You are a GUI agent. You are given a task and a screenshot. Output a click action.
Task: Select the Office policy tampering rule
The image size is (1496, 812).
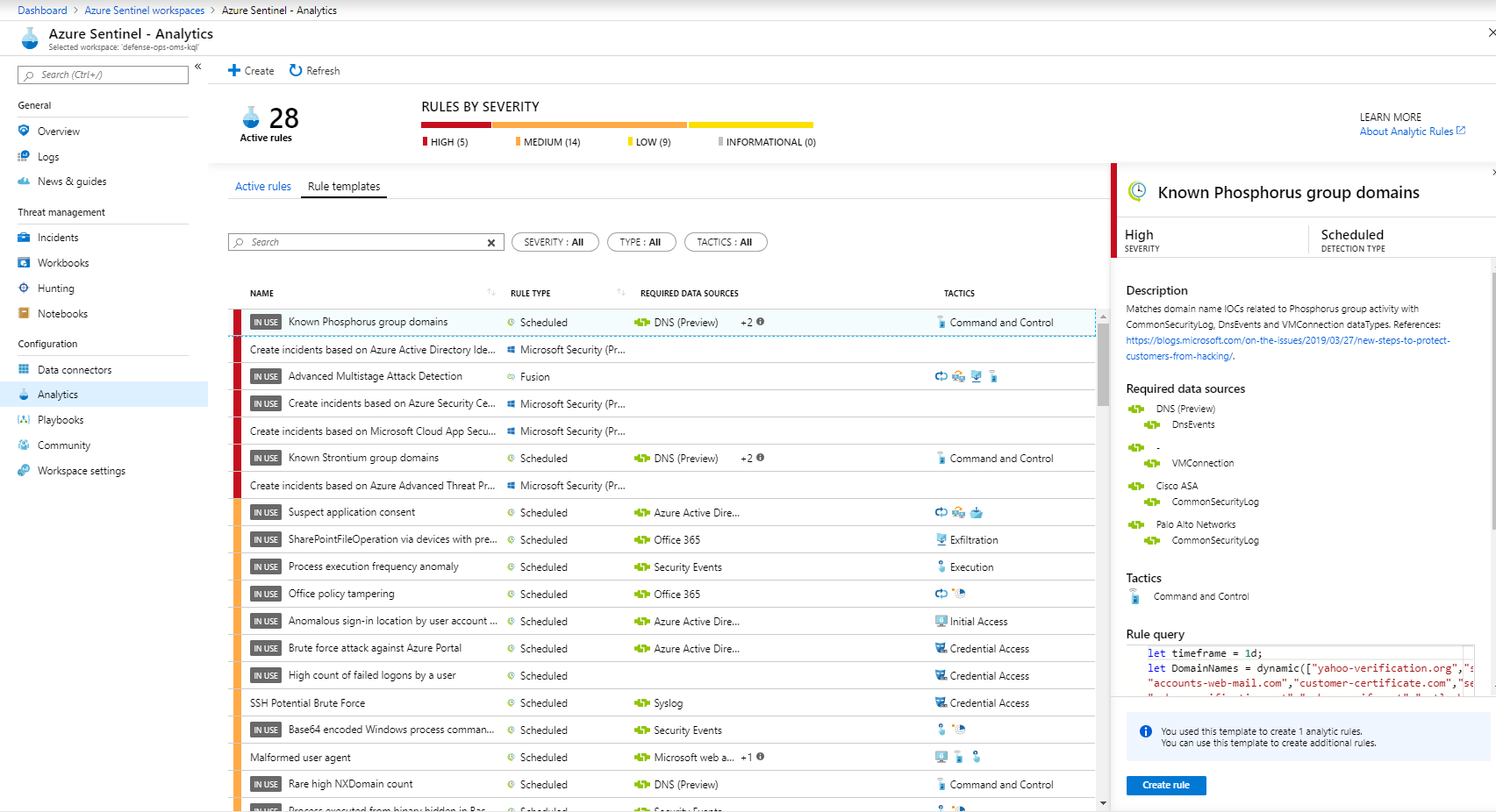[664, 594]
